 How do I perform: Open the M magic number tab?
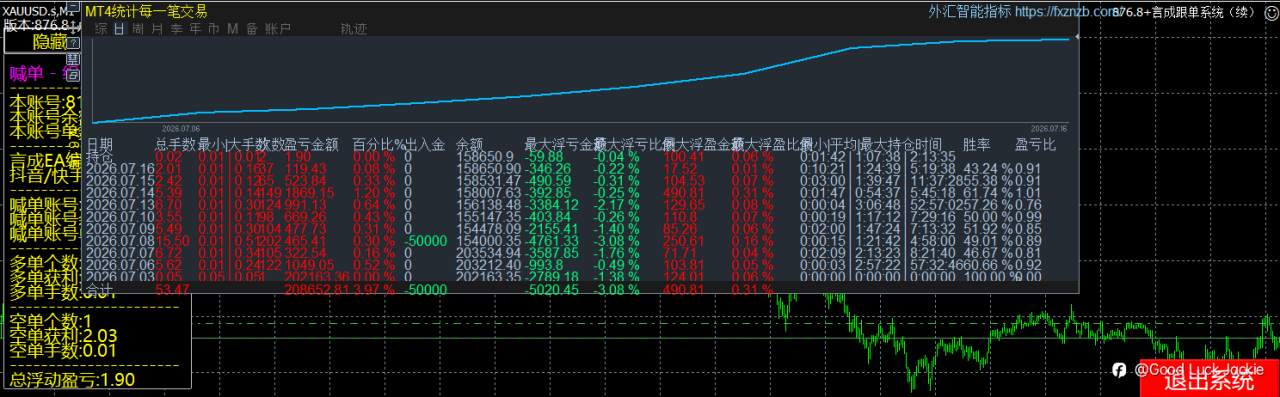[232, 29]
